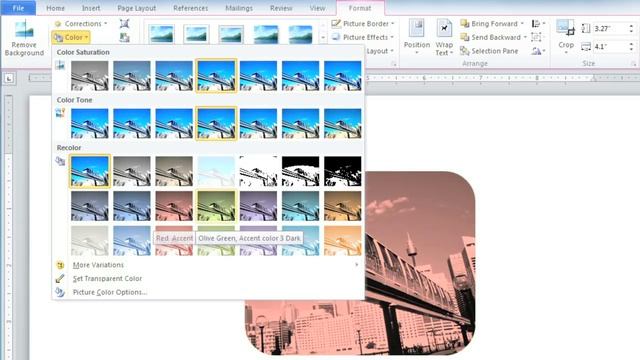Viewport: 640px width, 360px height.
Task: Open the Size dialog launcher
Action: pyautogui.click(x=633, y=64)
